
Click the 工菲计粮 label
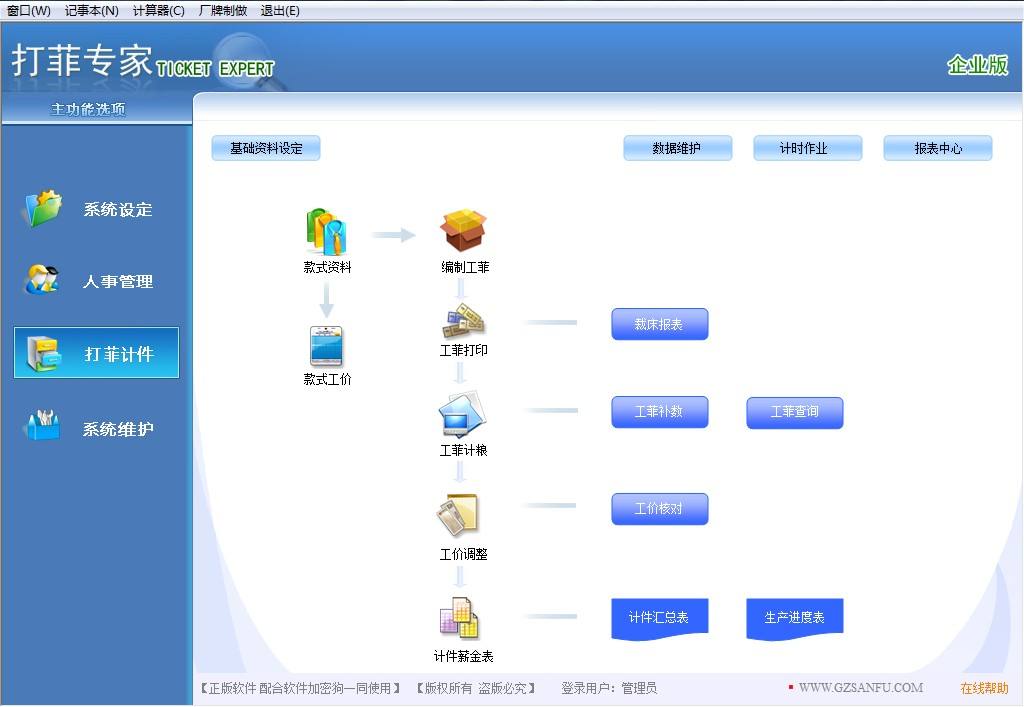coord(464,450)
